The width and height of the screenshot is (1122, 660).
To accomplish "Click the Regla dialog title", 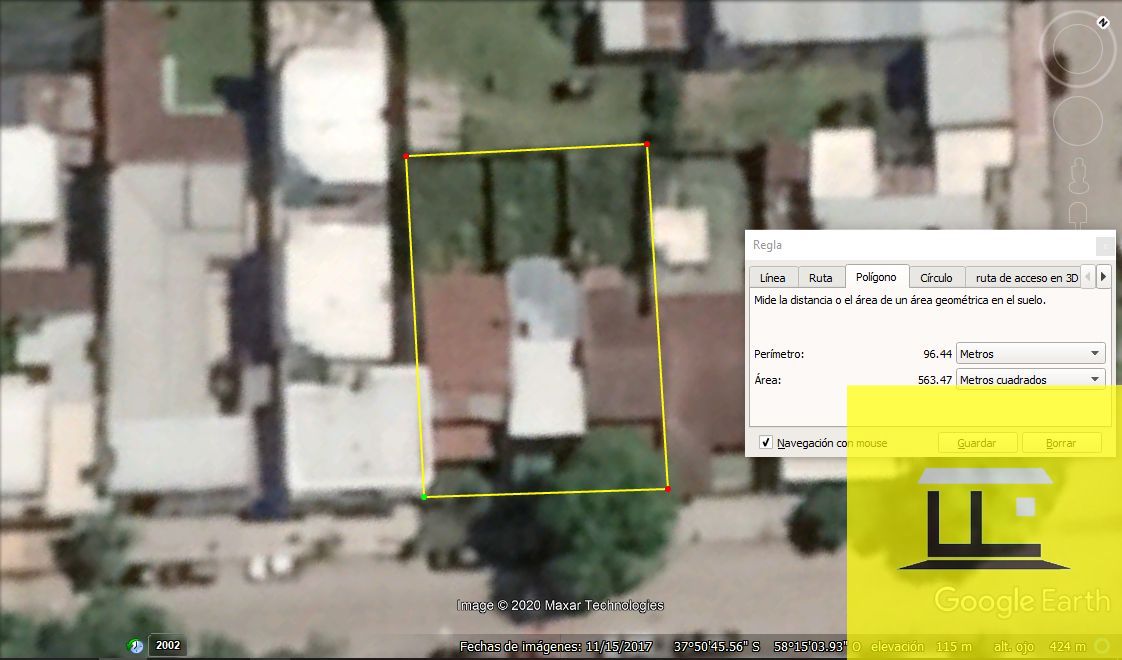I will point(767,245).
